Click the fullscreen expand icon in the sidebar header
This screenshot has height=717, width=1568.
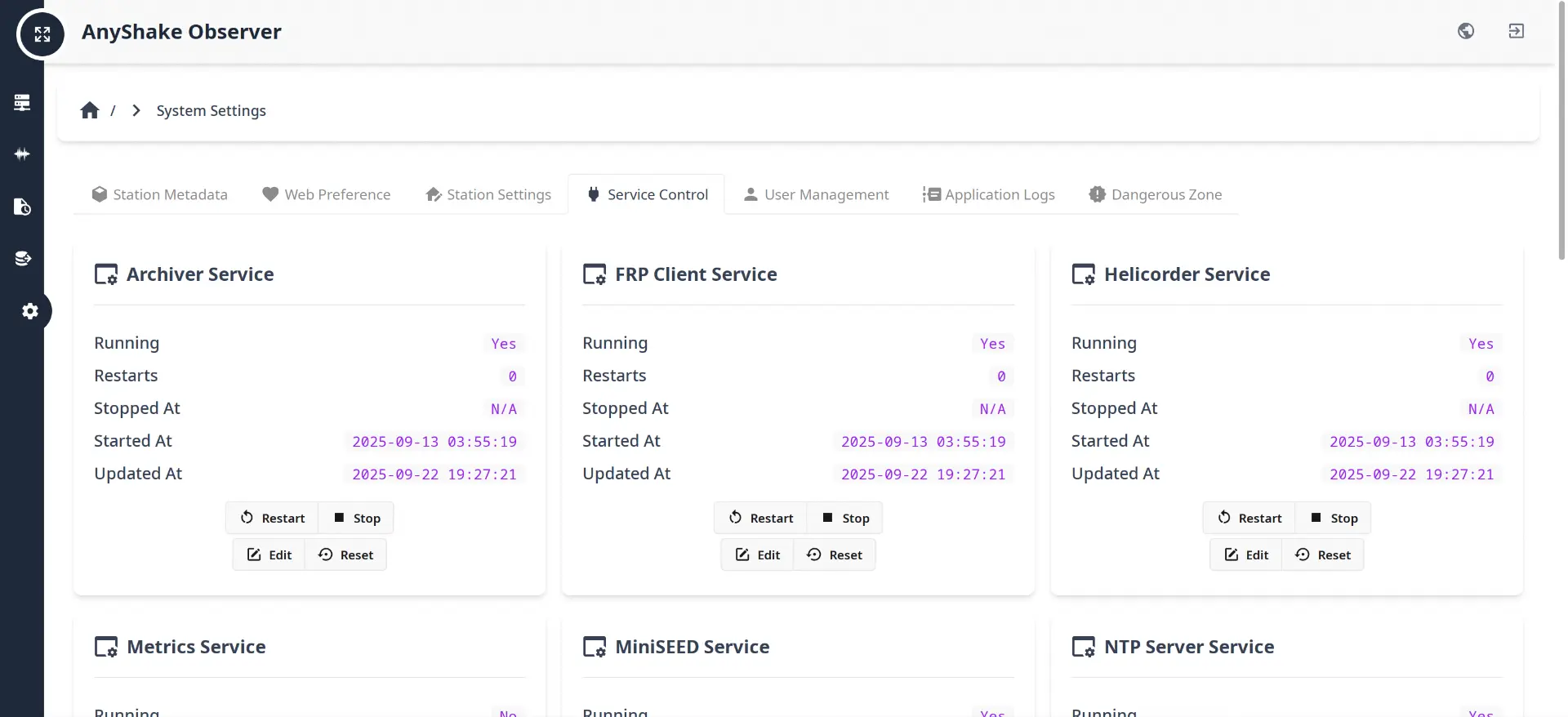(42, 34)
